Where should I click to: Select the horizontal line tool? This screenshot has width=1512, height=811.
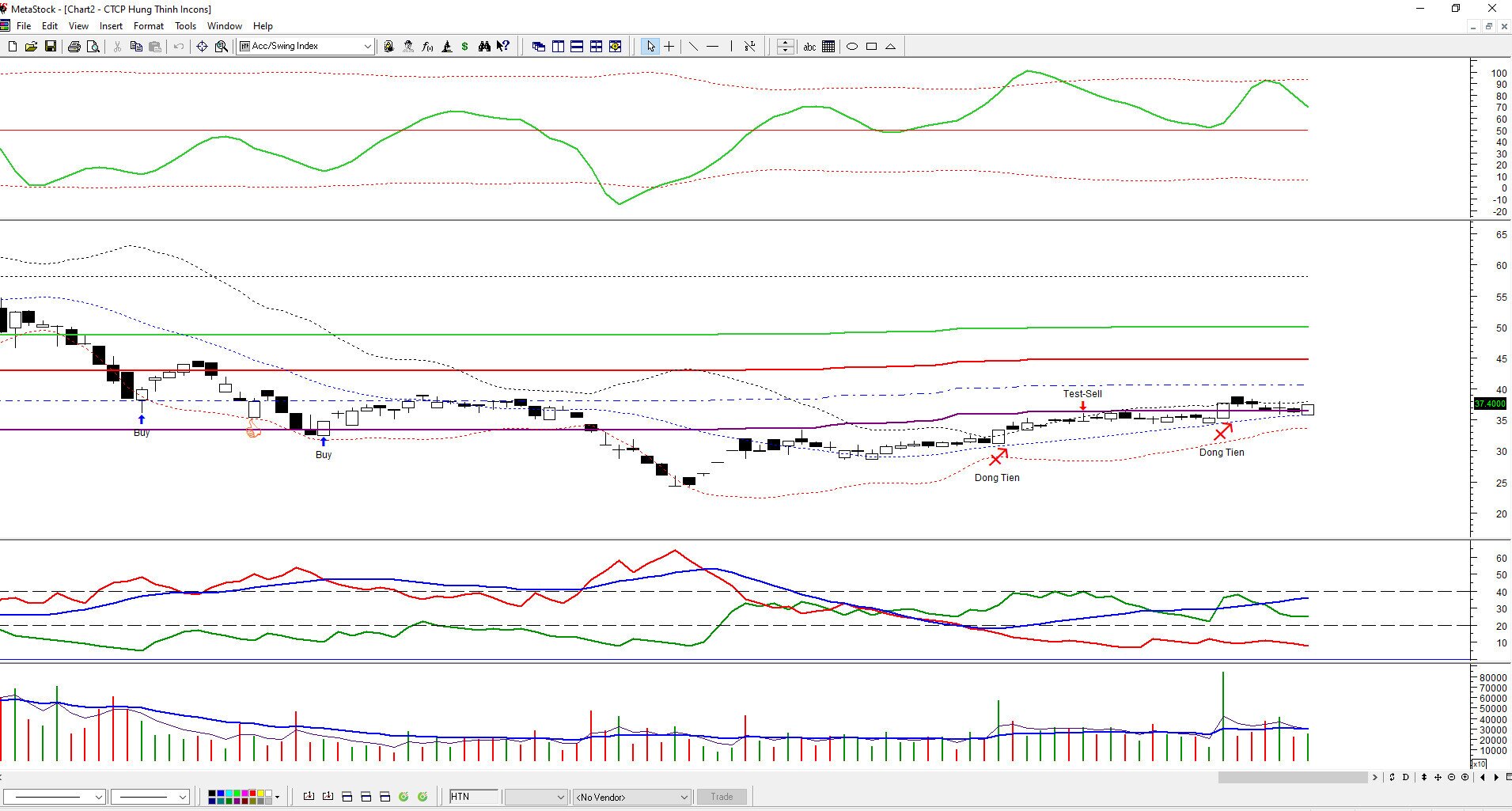(x=712, y=47)
